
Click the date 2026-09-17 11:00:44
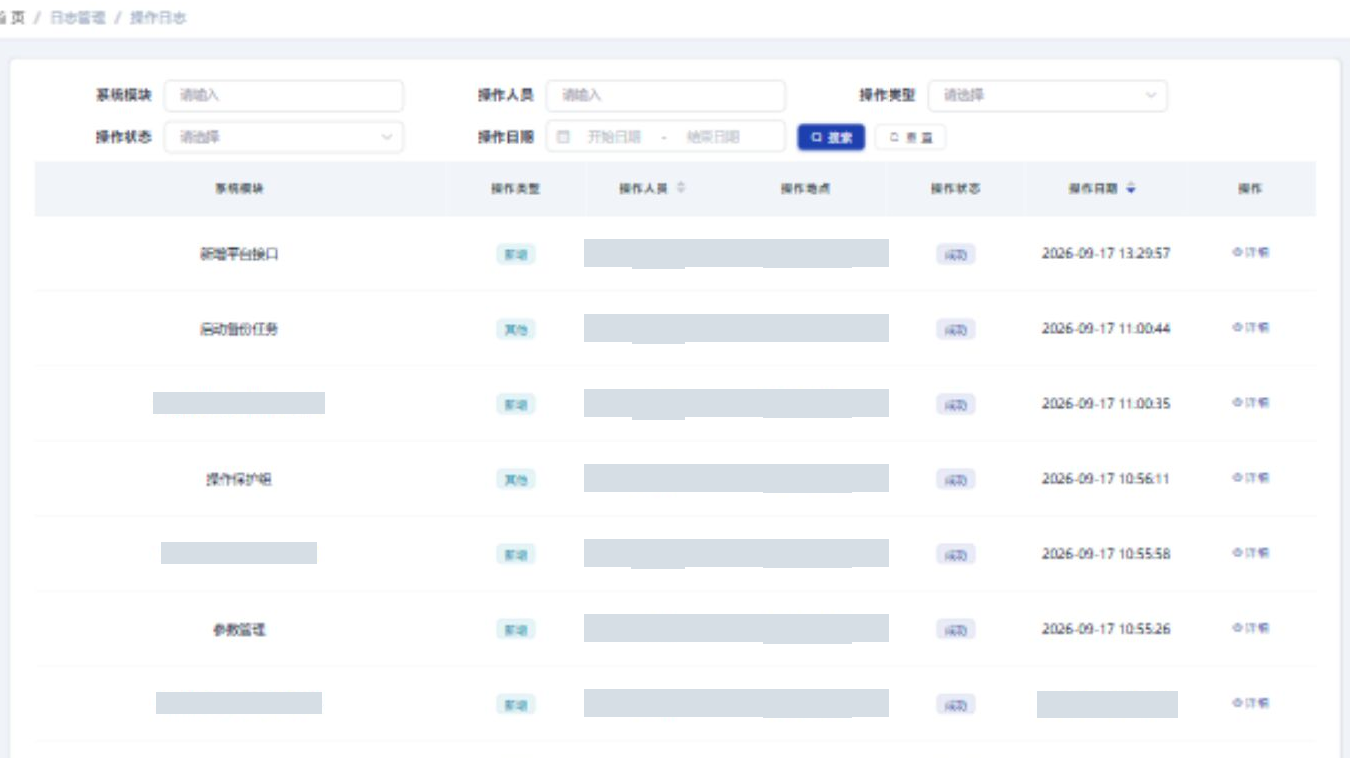(x=1106, y=328)
